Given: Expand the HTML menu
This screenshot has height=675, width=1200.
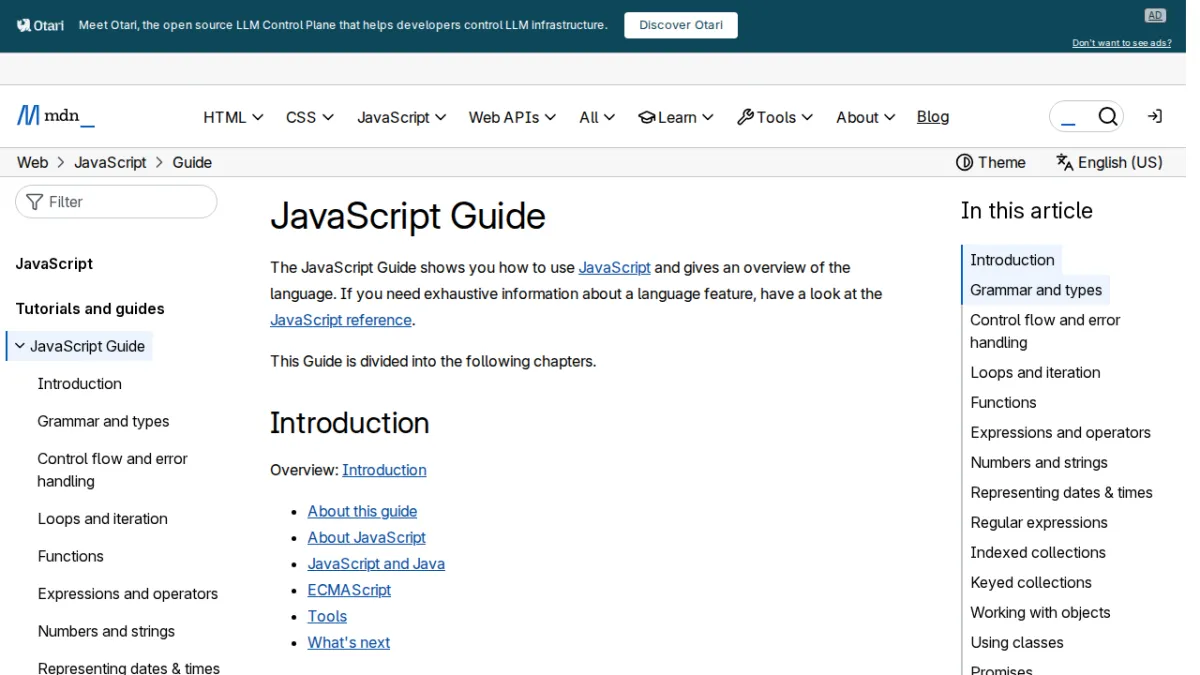Looking at the screenshot, I should point(233,117).
